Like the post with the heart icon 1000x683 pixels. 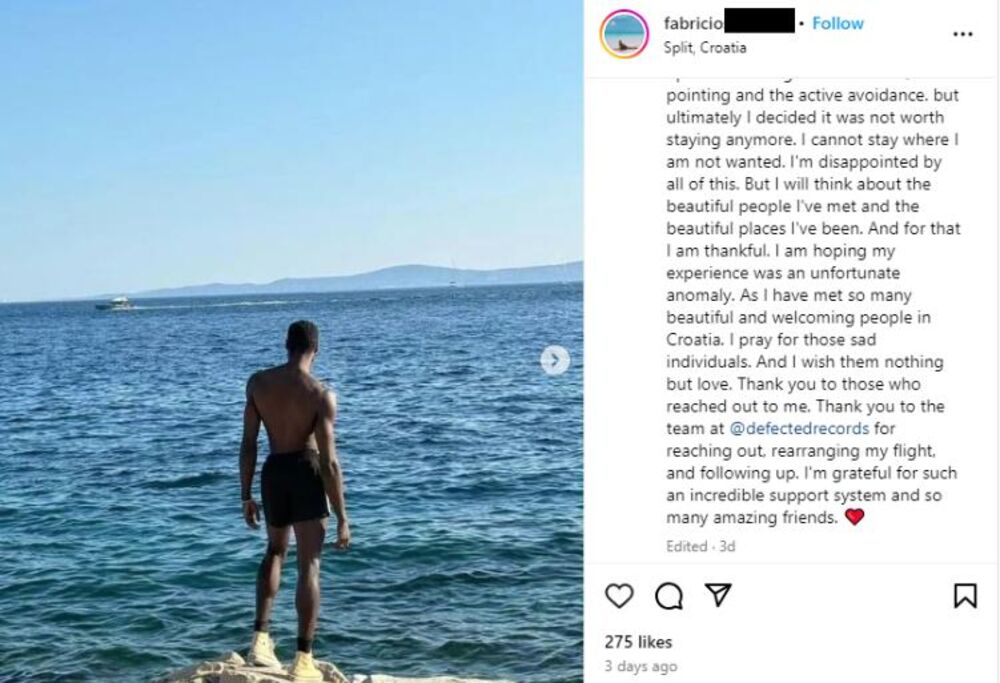click(619, 596)
